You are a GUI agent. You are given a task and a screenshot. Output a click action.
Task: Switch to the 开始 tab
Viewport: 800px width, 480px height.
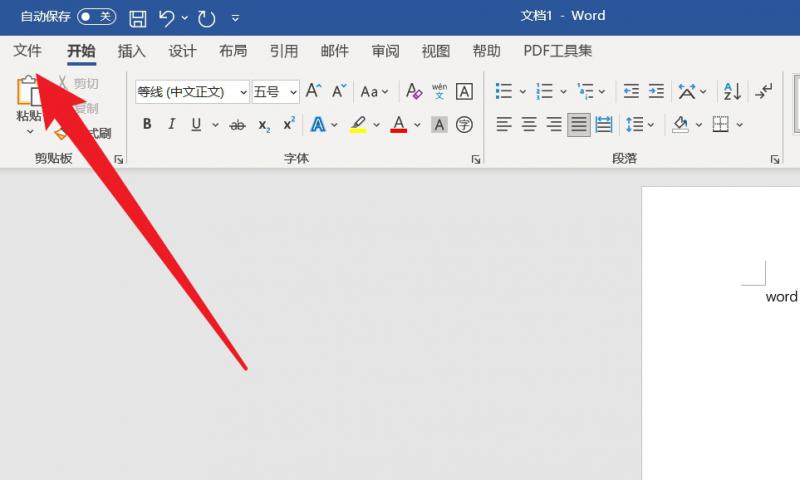point(82,51)
